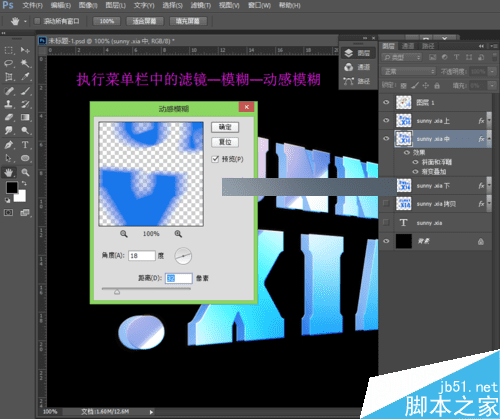Open blend mode 正常 dropdown
The width and height of the screenshot is (500, 419).
[409, 71]
